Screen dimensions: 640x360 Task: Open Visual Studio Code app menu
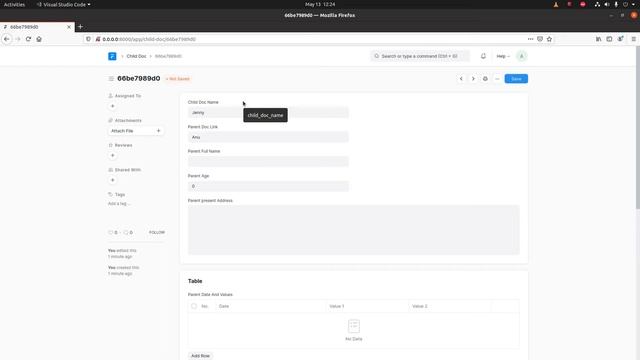coord(64,4)
